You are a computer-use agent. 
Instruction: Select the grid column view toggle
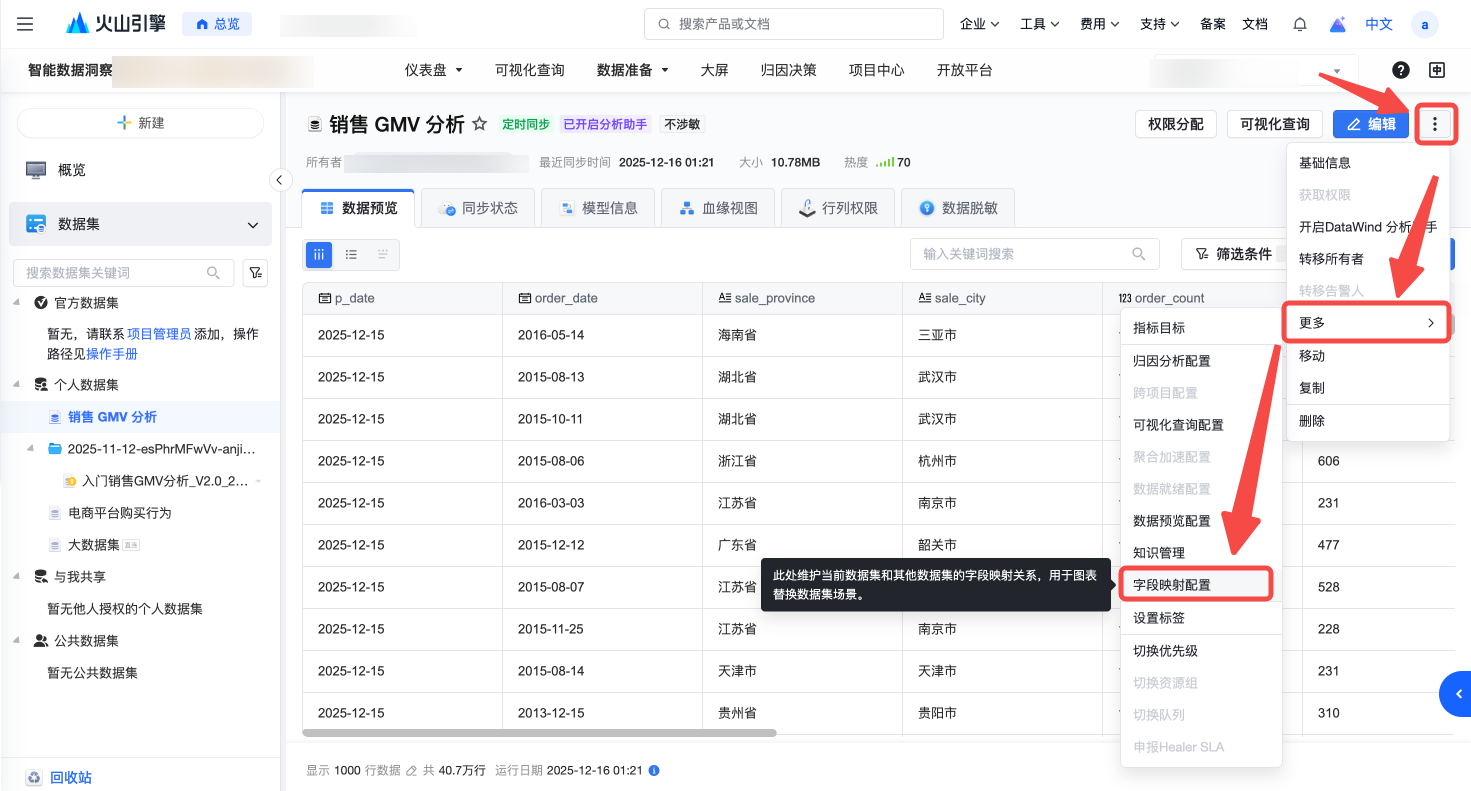tap(319, 255)
